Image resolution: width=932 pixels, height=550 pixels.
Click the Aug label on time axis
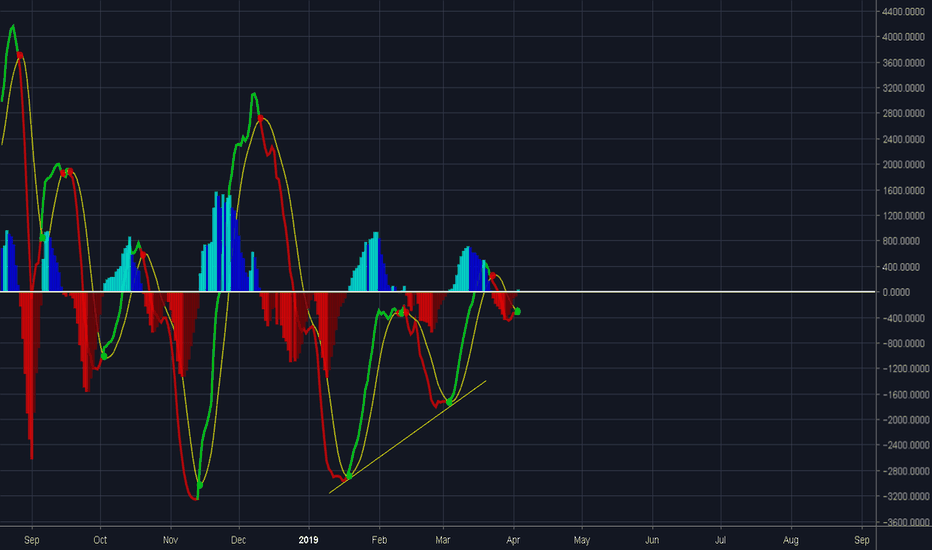[791, 540]
